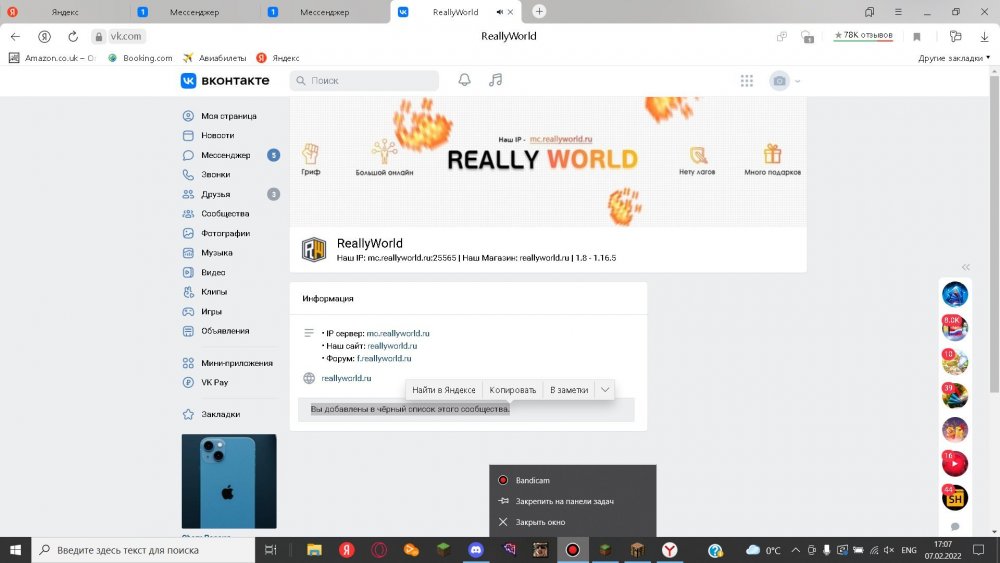
Task: Open File Explorer from taskbar
Action: [314, 550]
